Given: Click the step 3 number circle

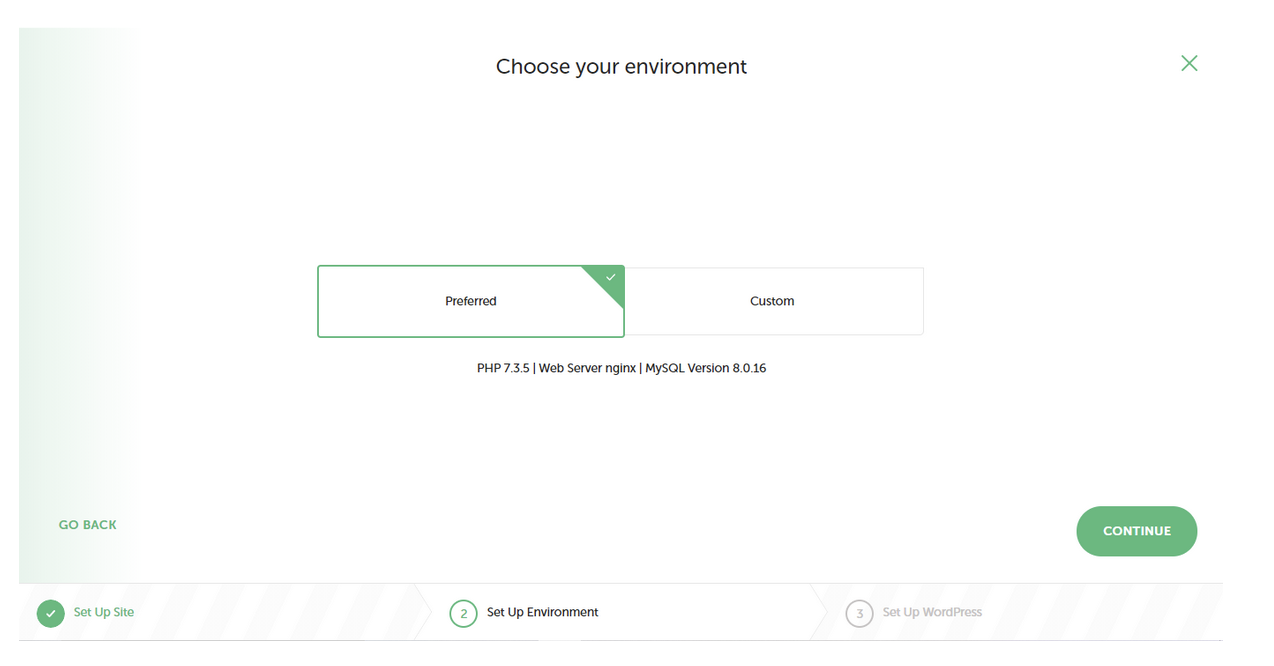Looking at the screenshot, I should (x=859, y=613).
